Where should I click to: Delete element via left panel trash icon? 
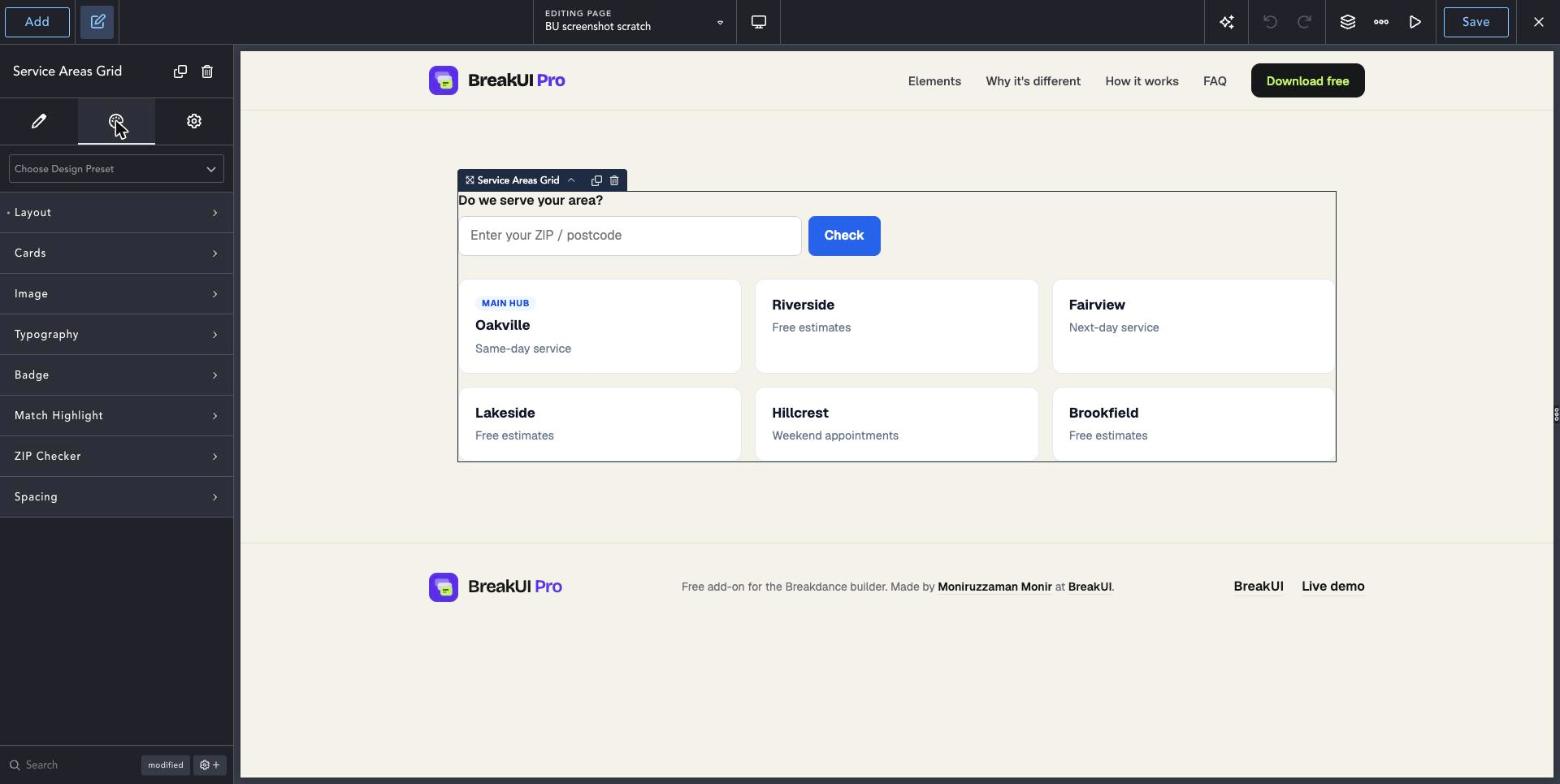coord(207,71)
